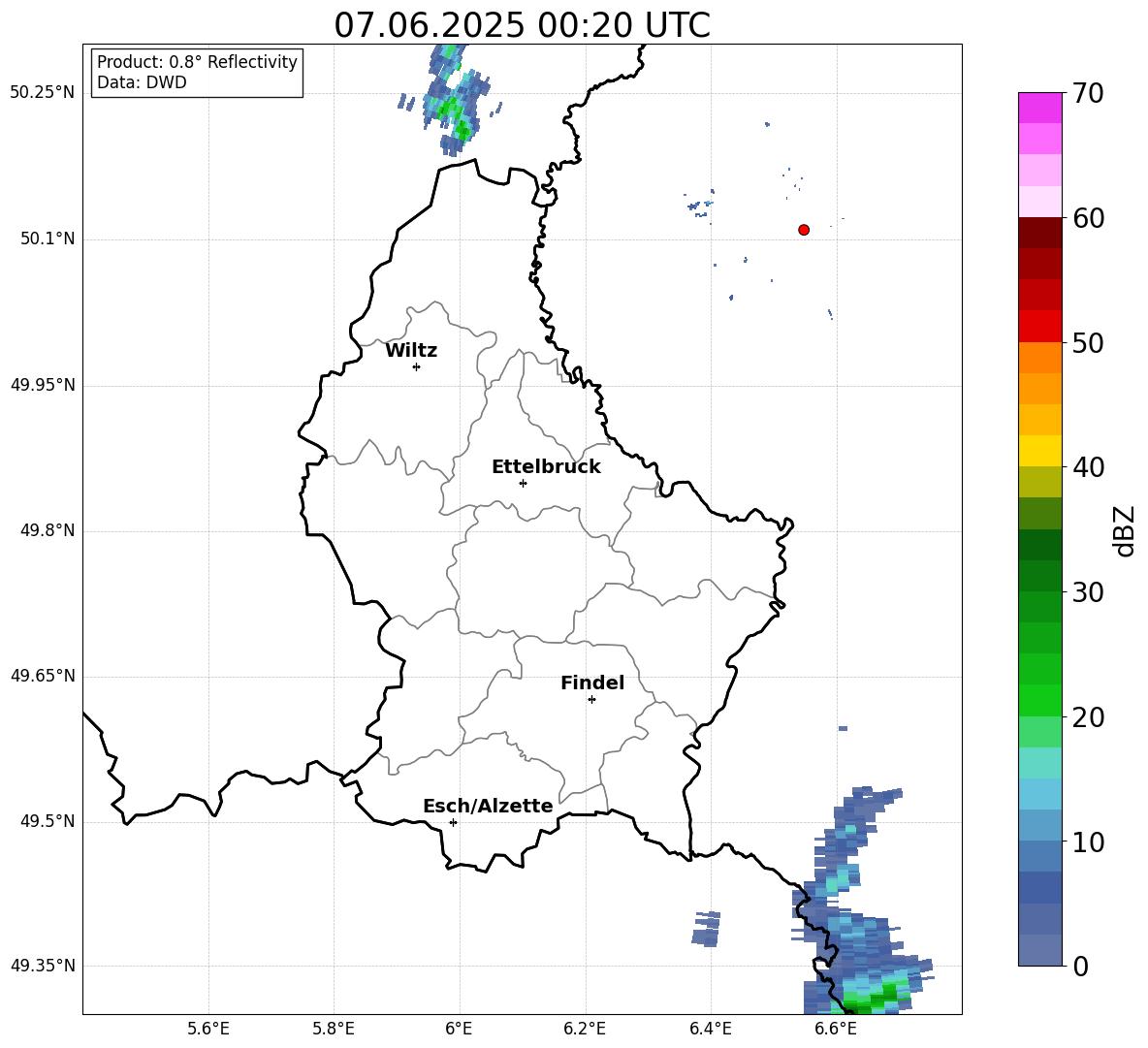Pick the magenta swatch at top of colorbar
The image size is (1148, 1048).
(1040, 108)
